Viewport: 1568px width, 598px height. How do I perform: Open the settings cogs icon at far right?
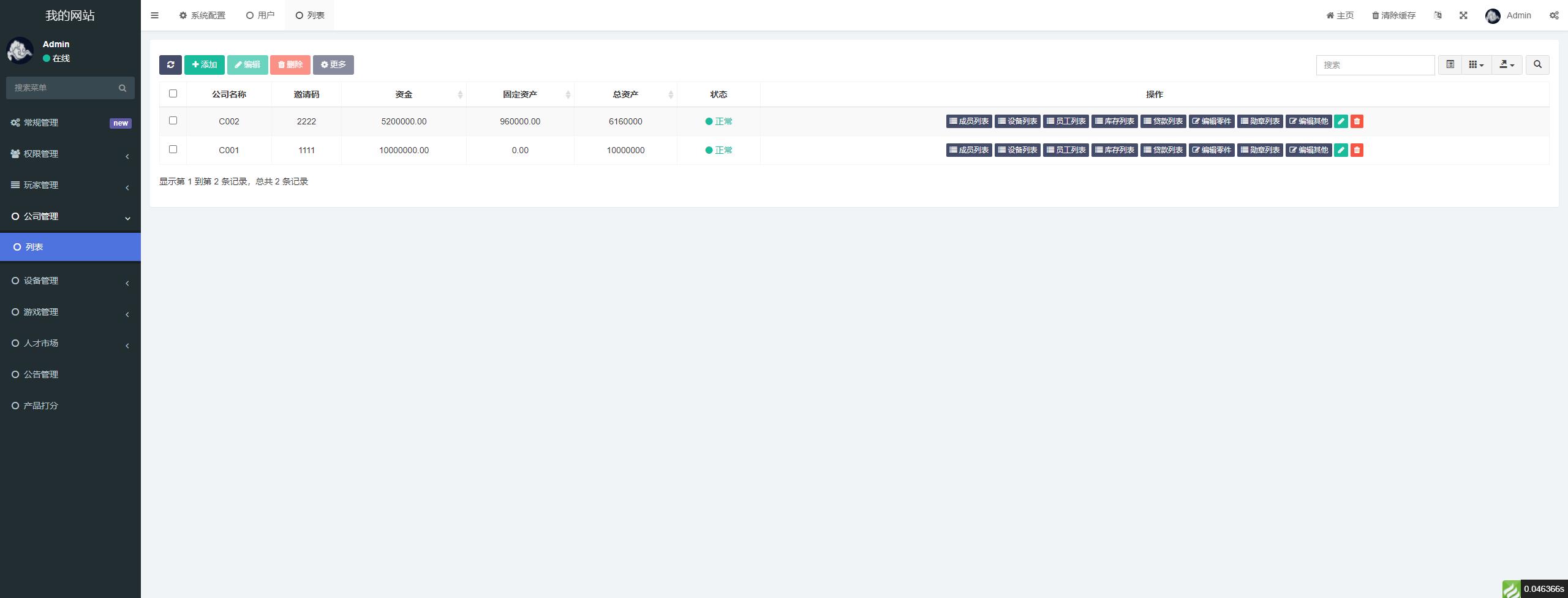[1554, 15]
